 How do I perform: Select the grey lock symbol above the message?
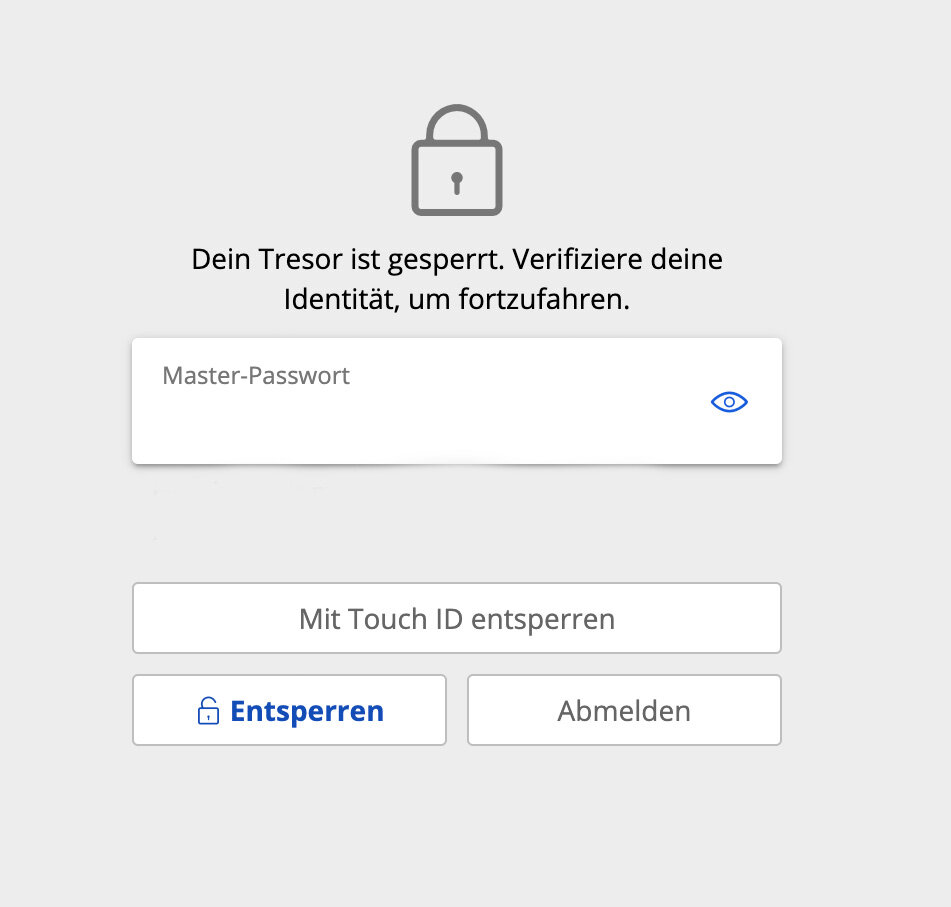point(456,160)
